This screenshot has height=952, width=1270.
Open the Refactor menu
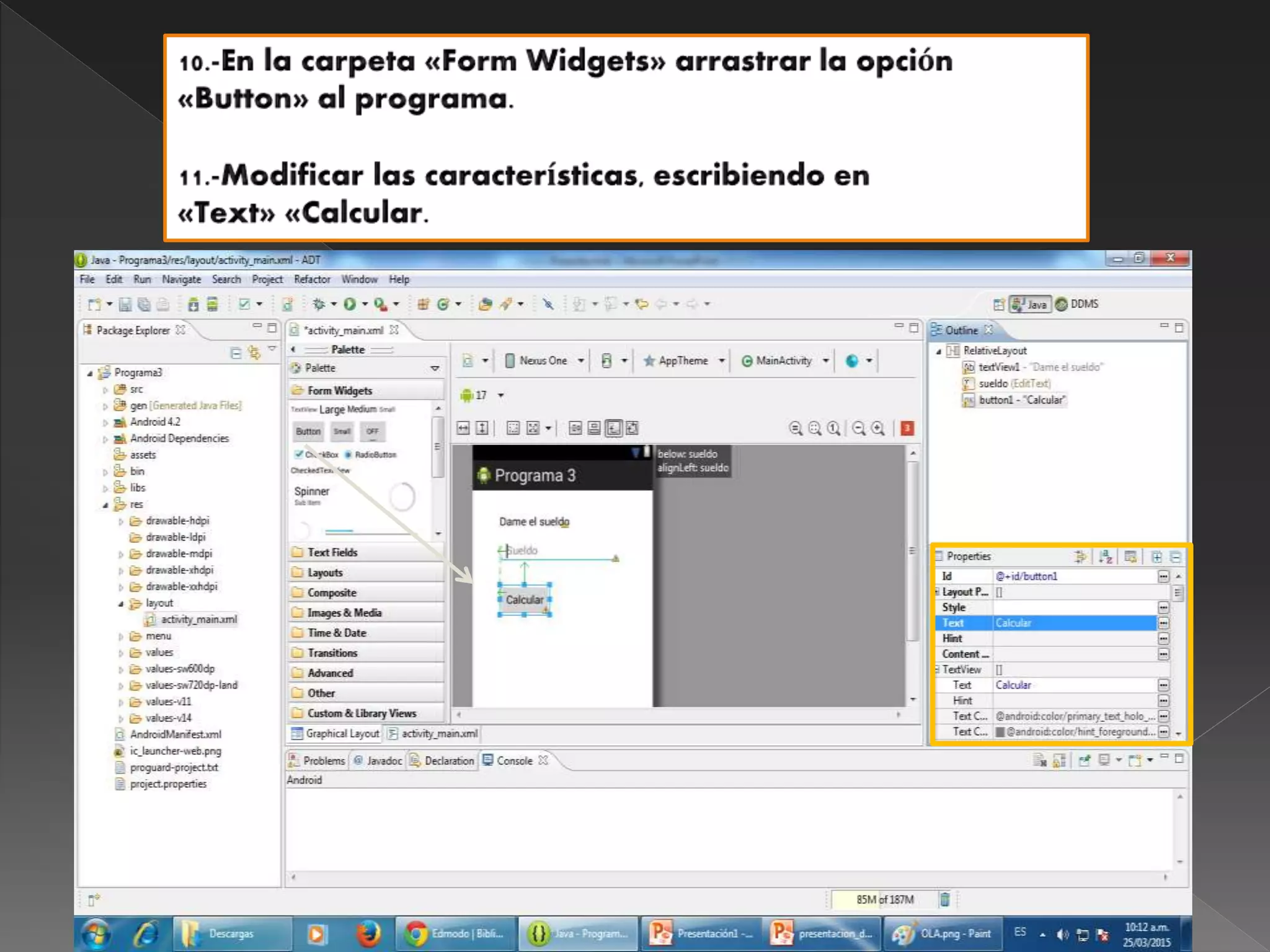312,280
